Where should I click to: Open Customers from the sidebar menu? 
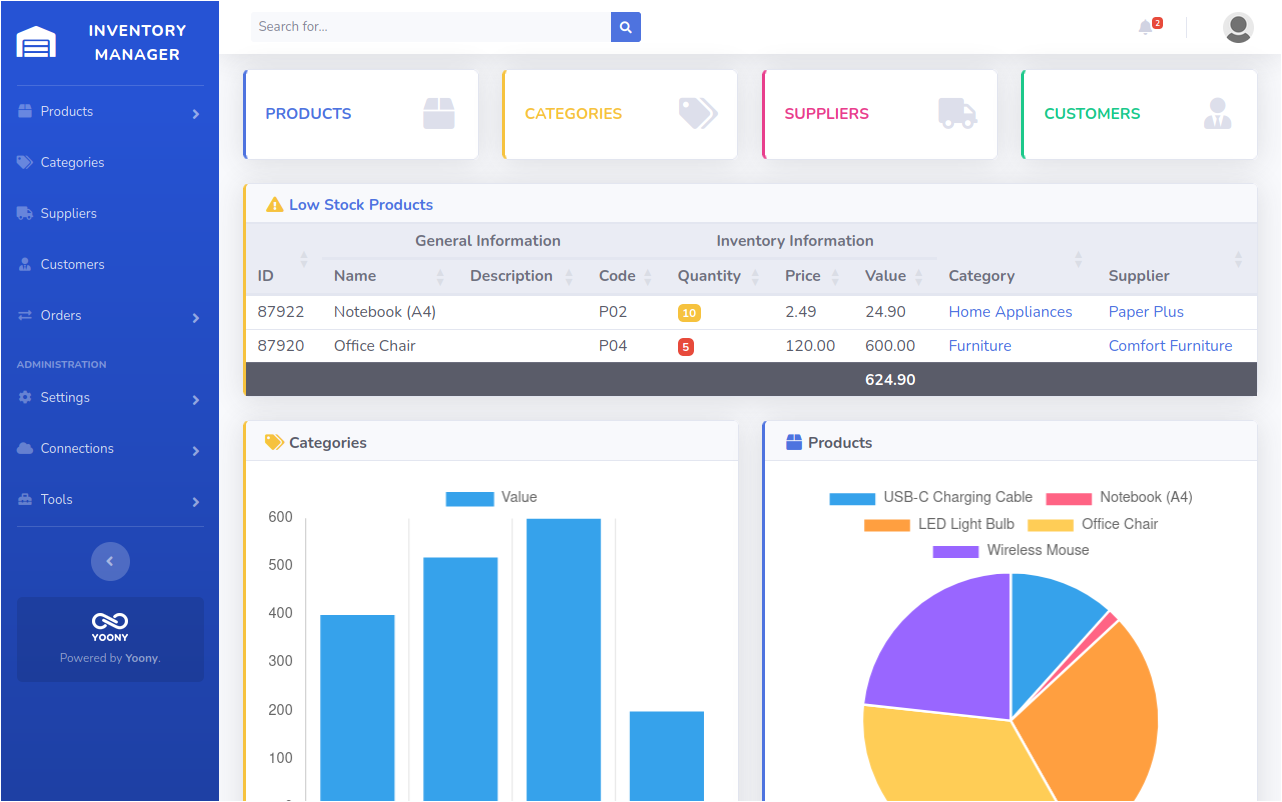point(110,264)
